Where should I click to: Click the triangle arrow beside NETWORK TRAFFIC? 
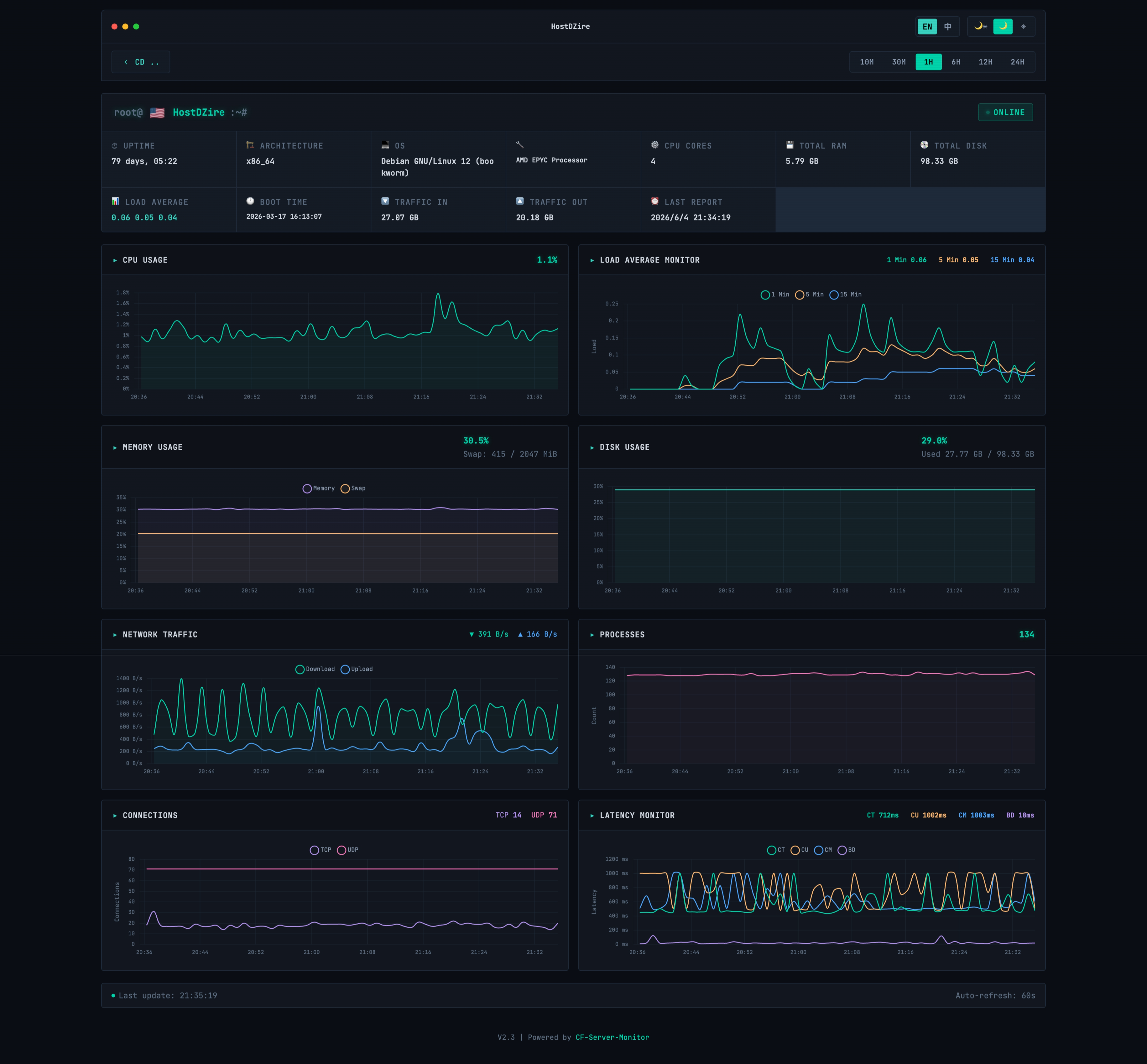coord(115,635)
